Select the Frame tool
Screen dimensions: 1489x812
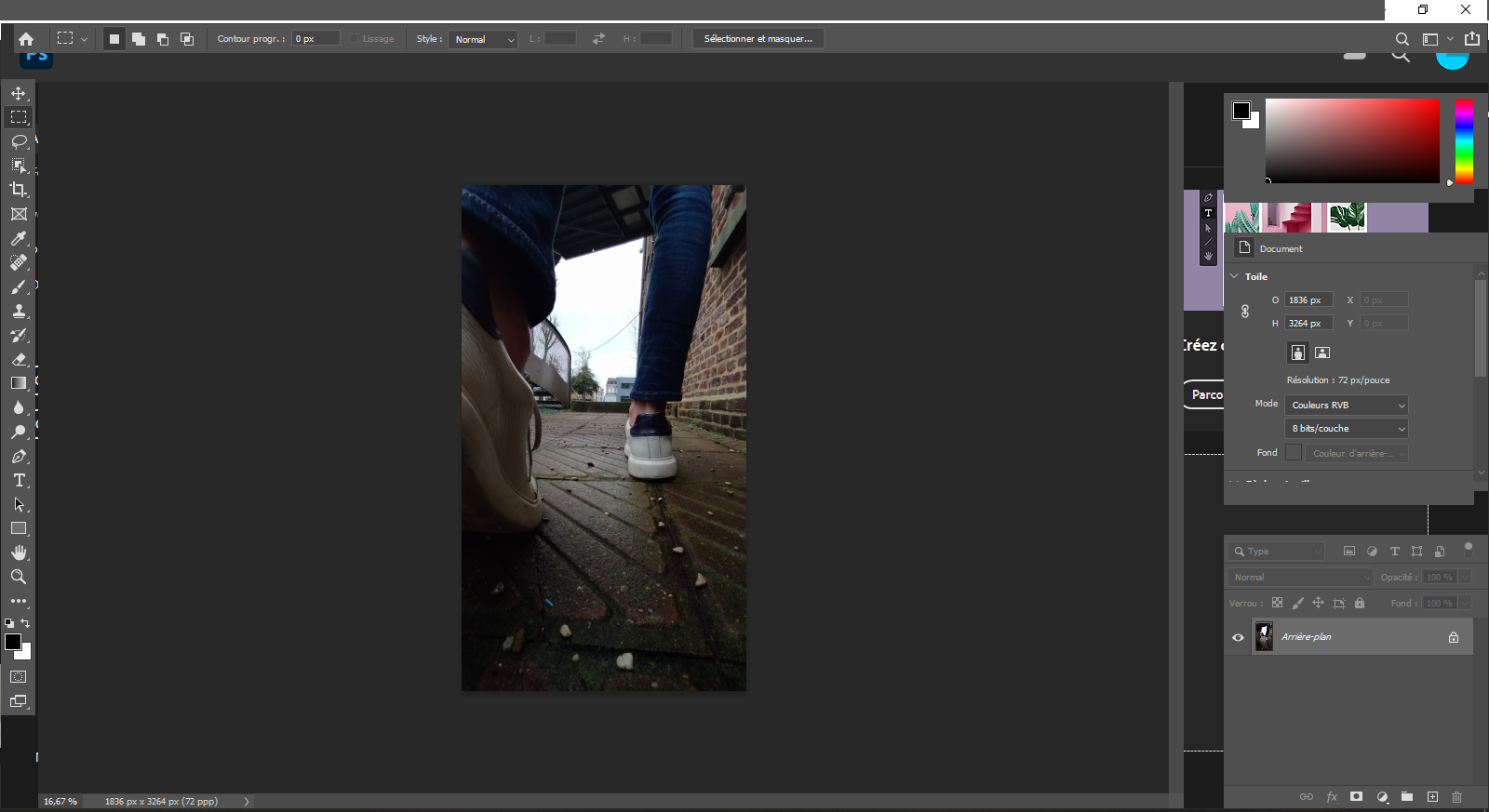click(x=19, y=214)
